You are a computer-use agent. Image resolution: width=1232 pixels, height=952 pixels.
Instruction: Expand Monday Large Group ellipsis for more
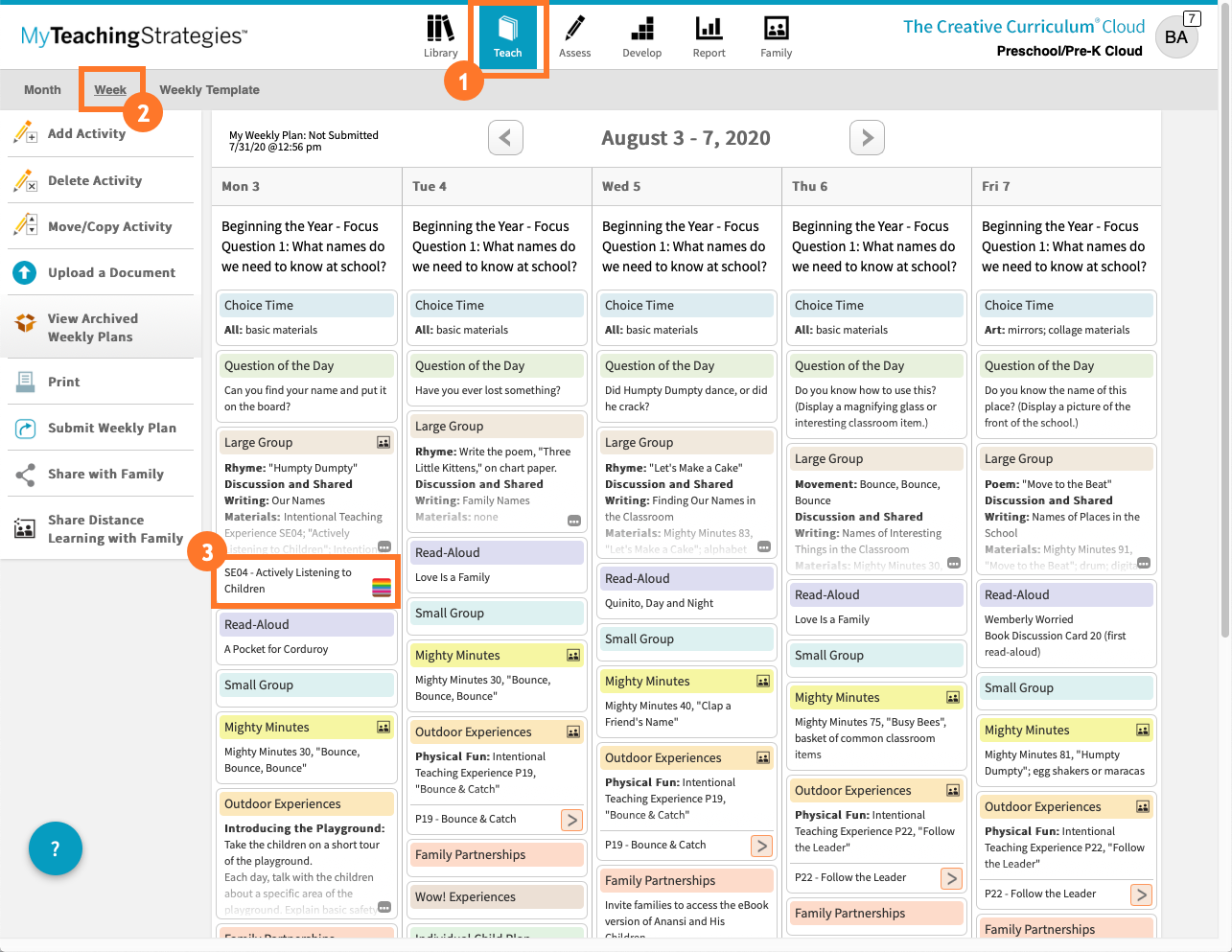click(x=384, y=546)
